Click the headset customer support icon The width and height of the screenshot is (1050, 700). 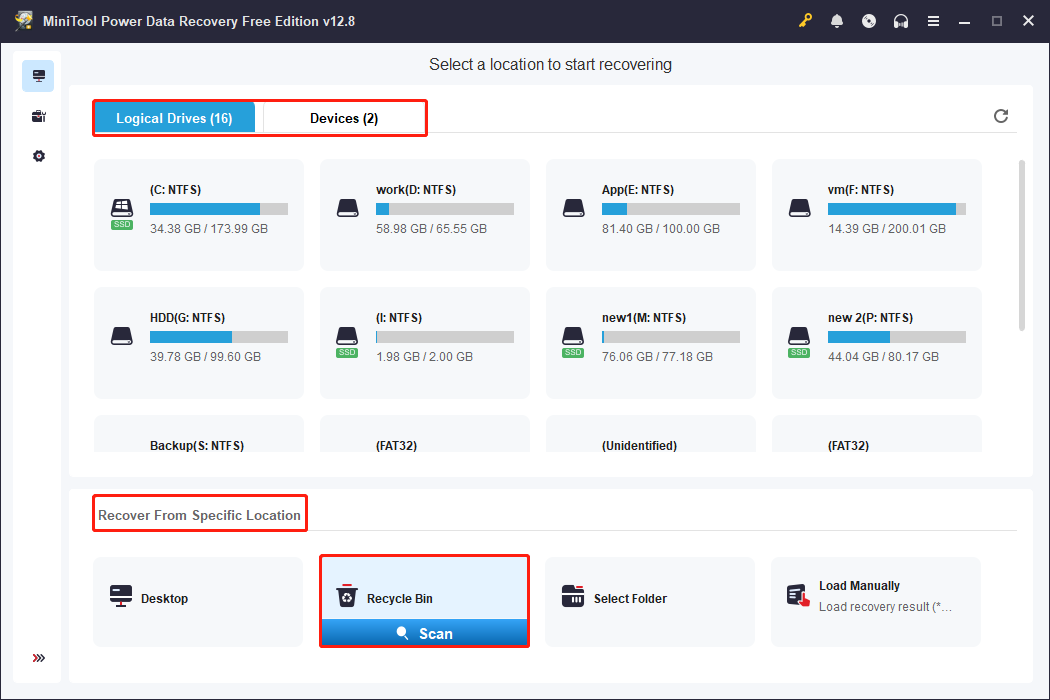pos(901,20)
